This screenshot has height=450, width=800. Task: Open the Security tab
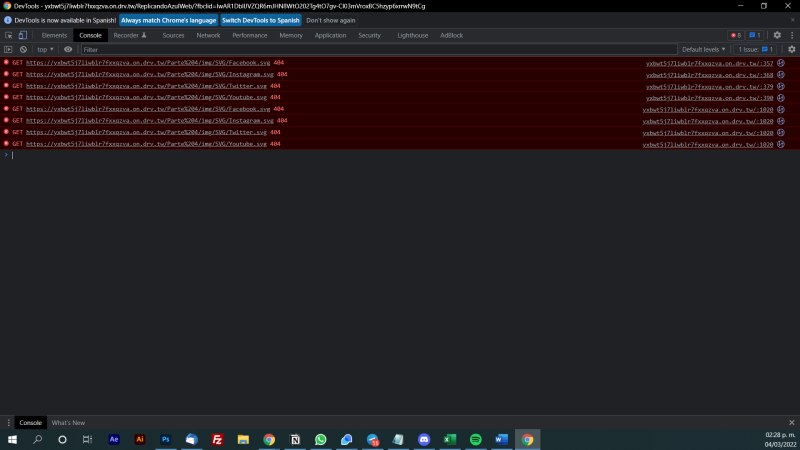369,35
